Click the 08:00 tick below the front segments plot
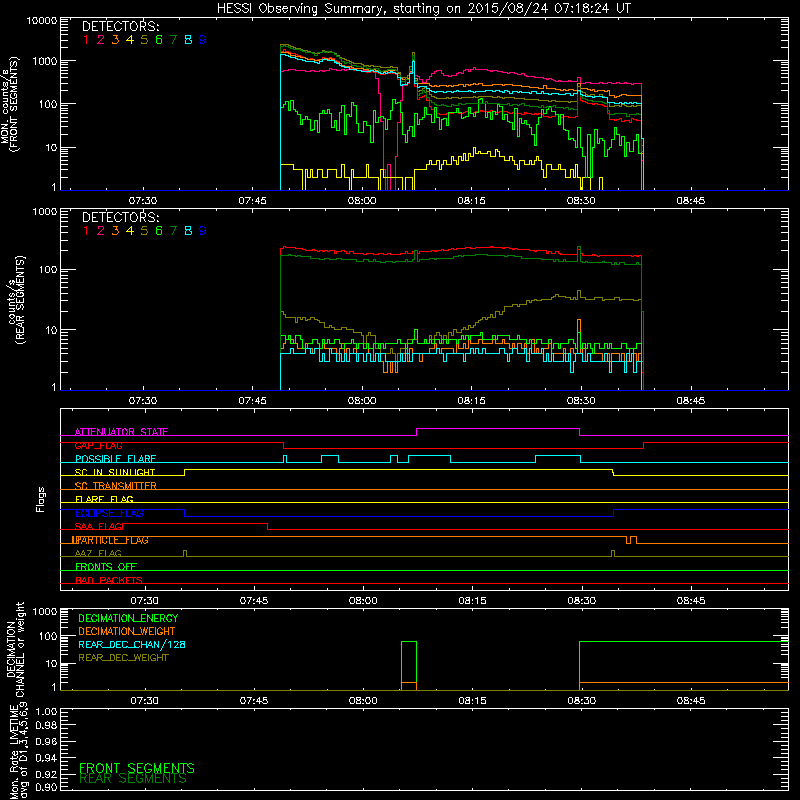800x800 pixels. coord(362,201)
